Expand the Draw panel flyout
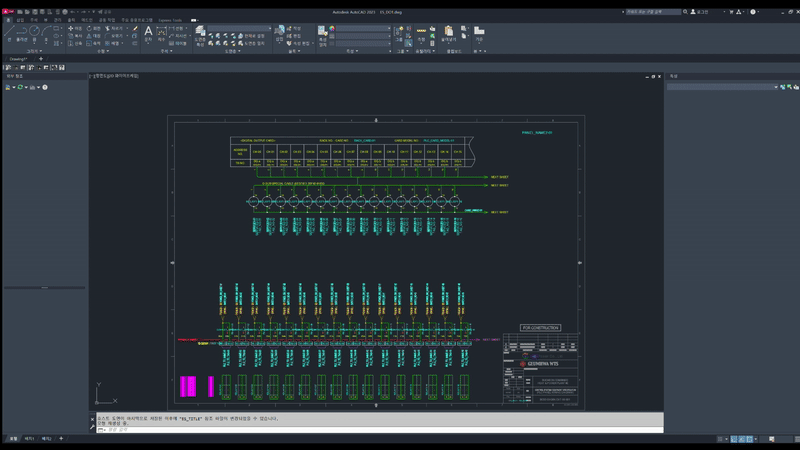800x450 pixels. 34,51
